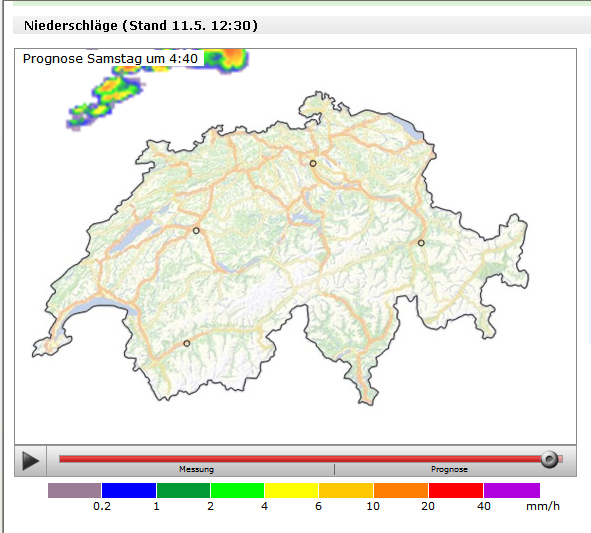Click the red legend swatch

pos(456,490)
